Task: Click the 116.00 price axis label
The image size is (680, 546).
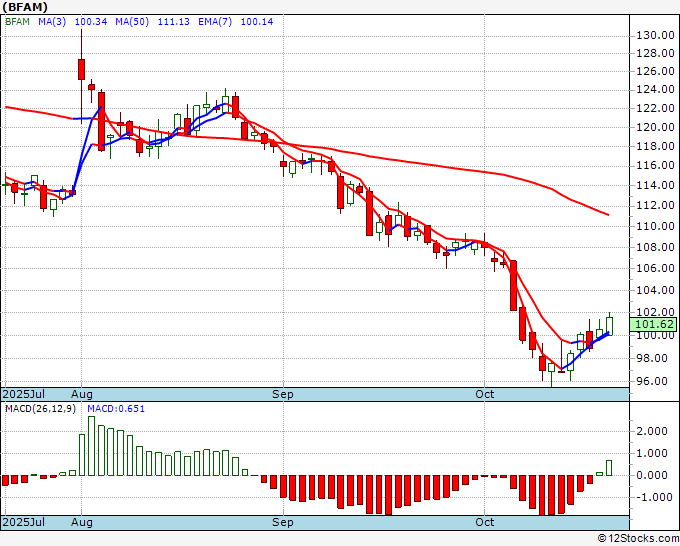Action: tap(655, 165)
